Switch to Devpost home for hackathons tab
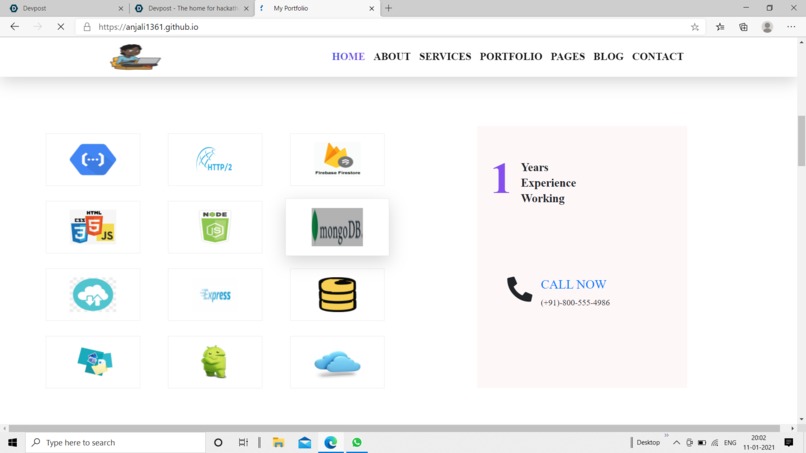This screenshot has width=806, height=453. pyautogui.click(x=191, y=8)
